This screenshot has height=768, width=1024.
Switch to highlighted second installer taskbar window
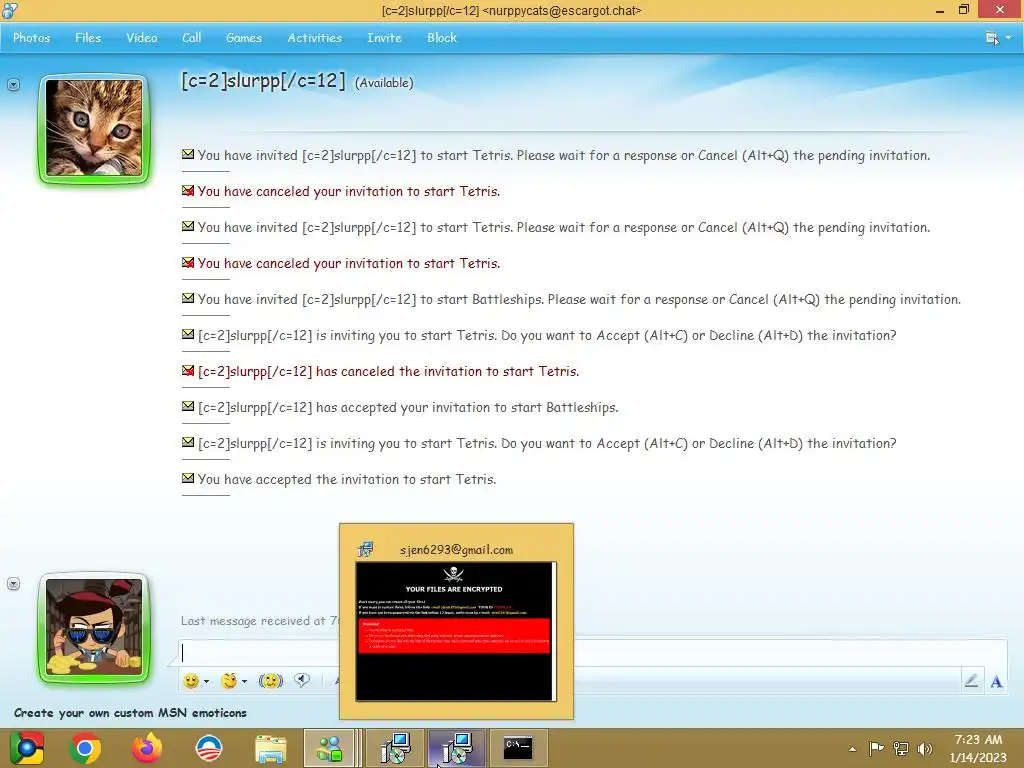(456, 748)
